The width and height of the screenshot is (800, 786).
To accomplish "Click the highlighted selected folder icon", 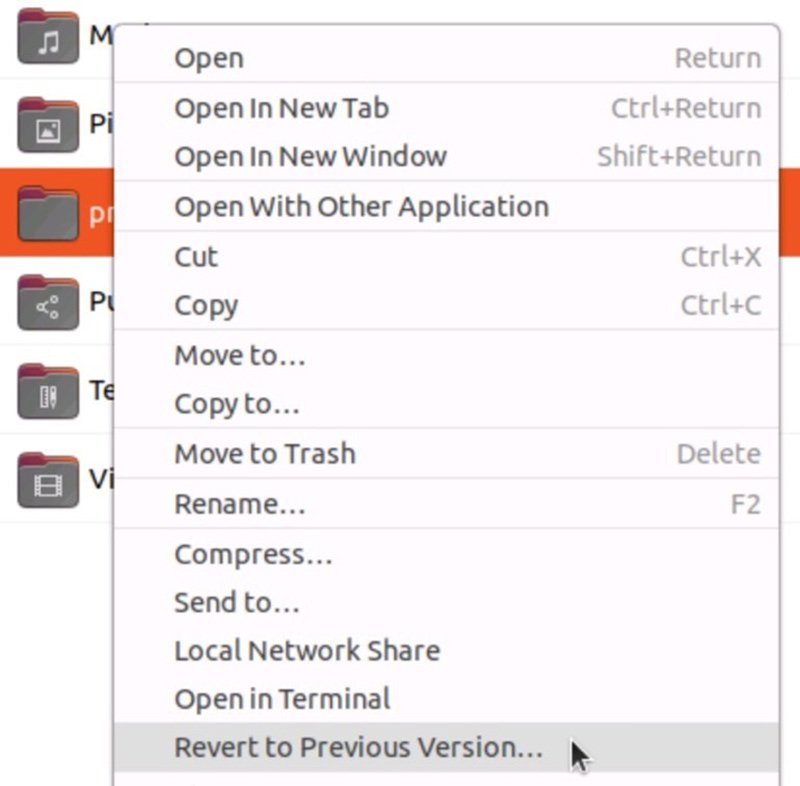I will tap(48, 213).
